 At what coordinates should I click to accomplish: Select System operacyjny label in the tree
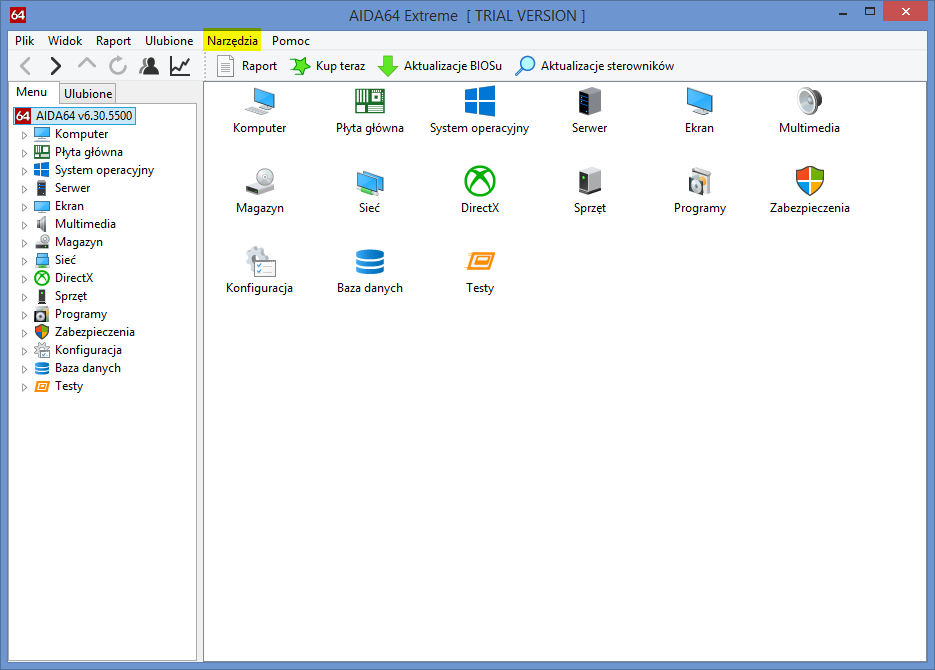104,170
